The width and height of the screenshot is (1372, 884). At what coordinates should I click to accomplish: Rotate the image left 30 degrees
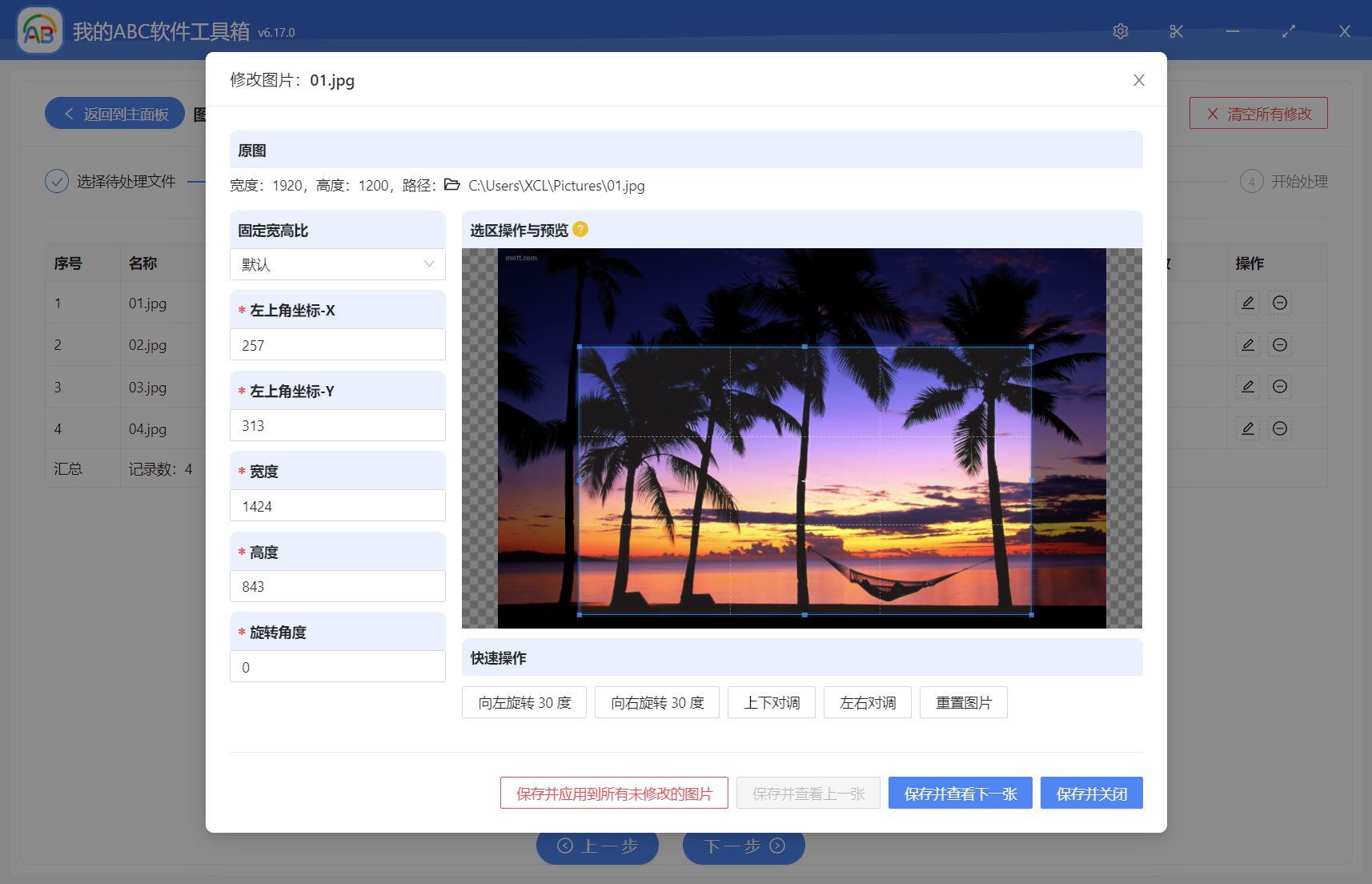524,702
